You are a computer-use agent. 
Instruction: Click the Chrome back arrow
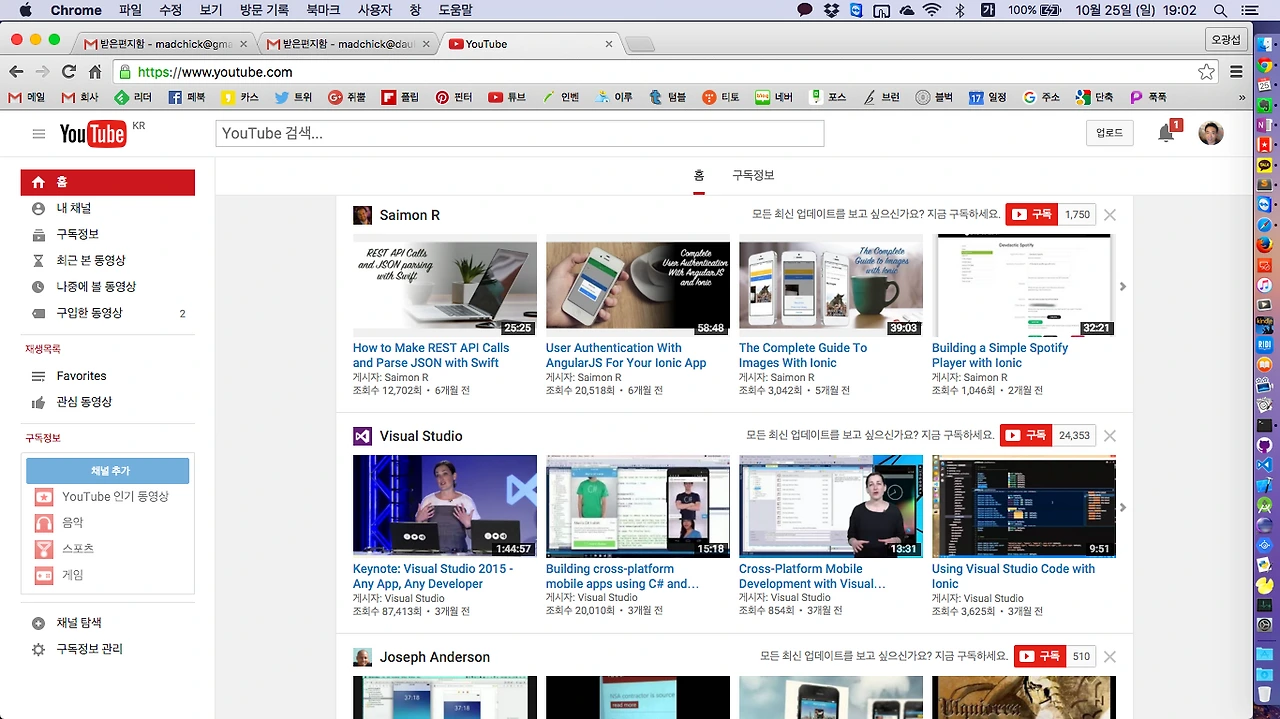16,72
